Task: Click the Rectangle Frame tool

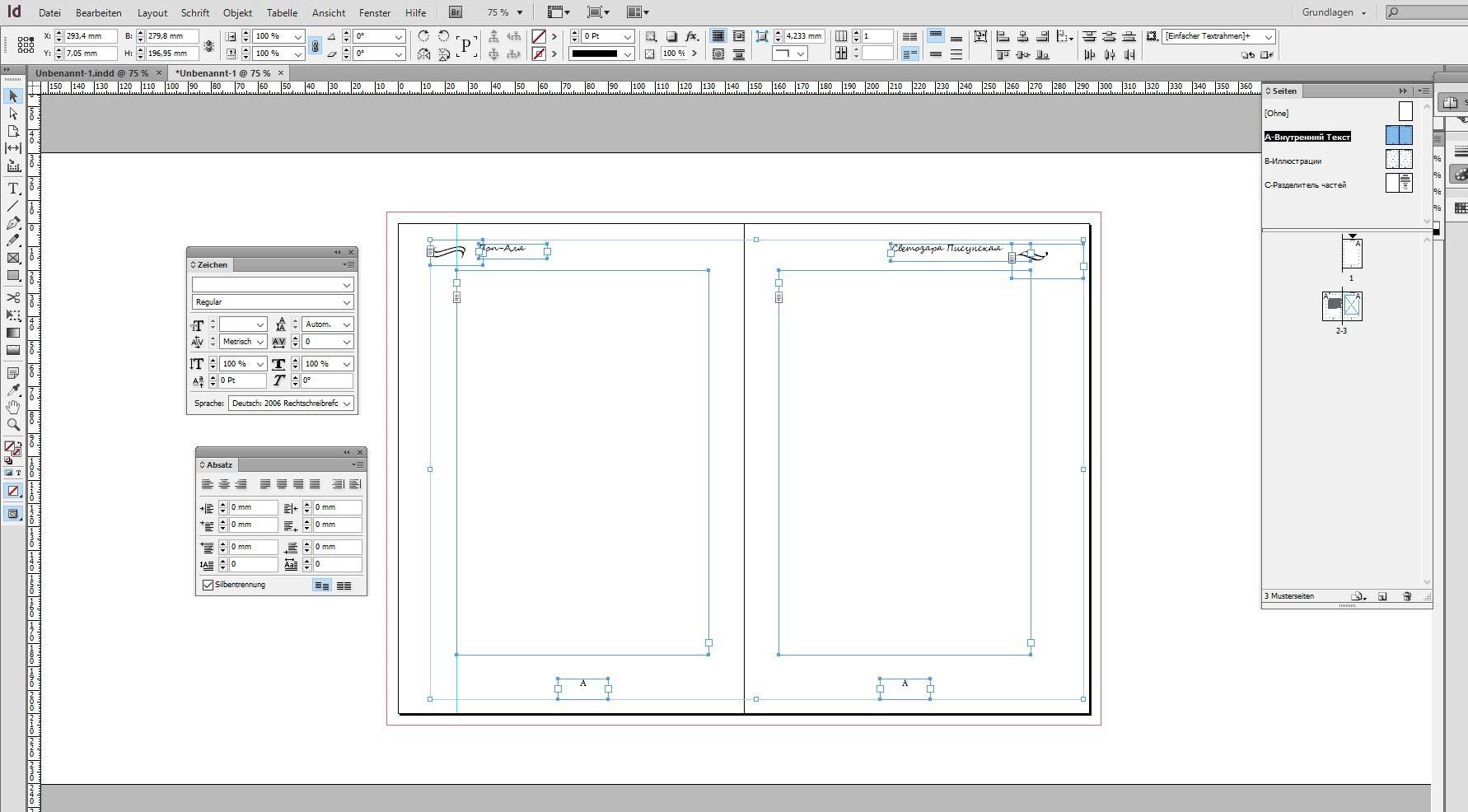Action: (13, 259)
